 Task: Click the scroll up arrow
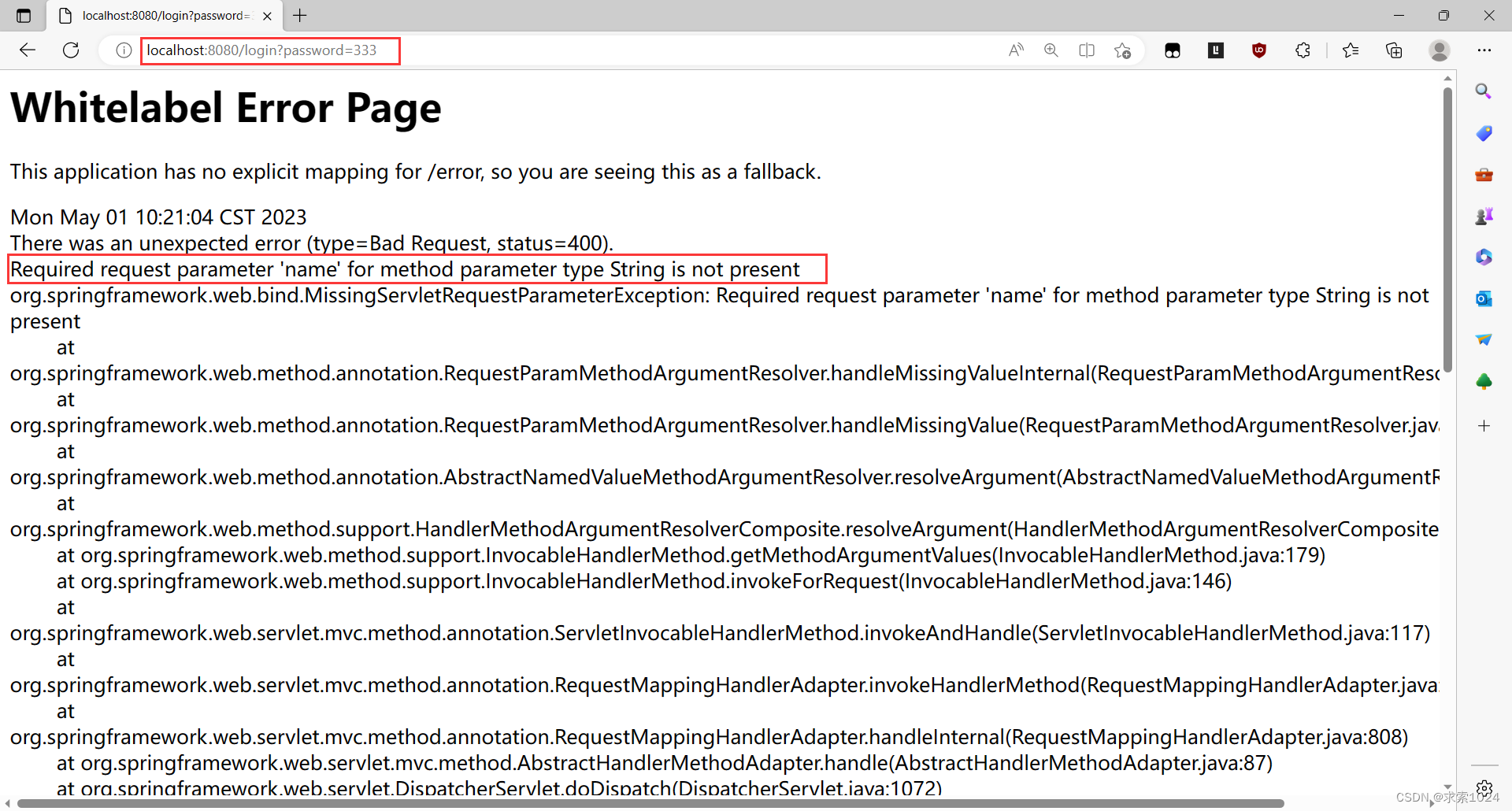1447,78
